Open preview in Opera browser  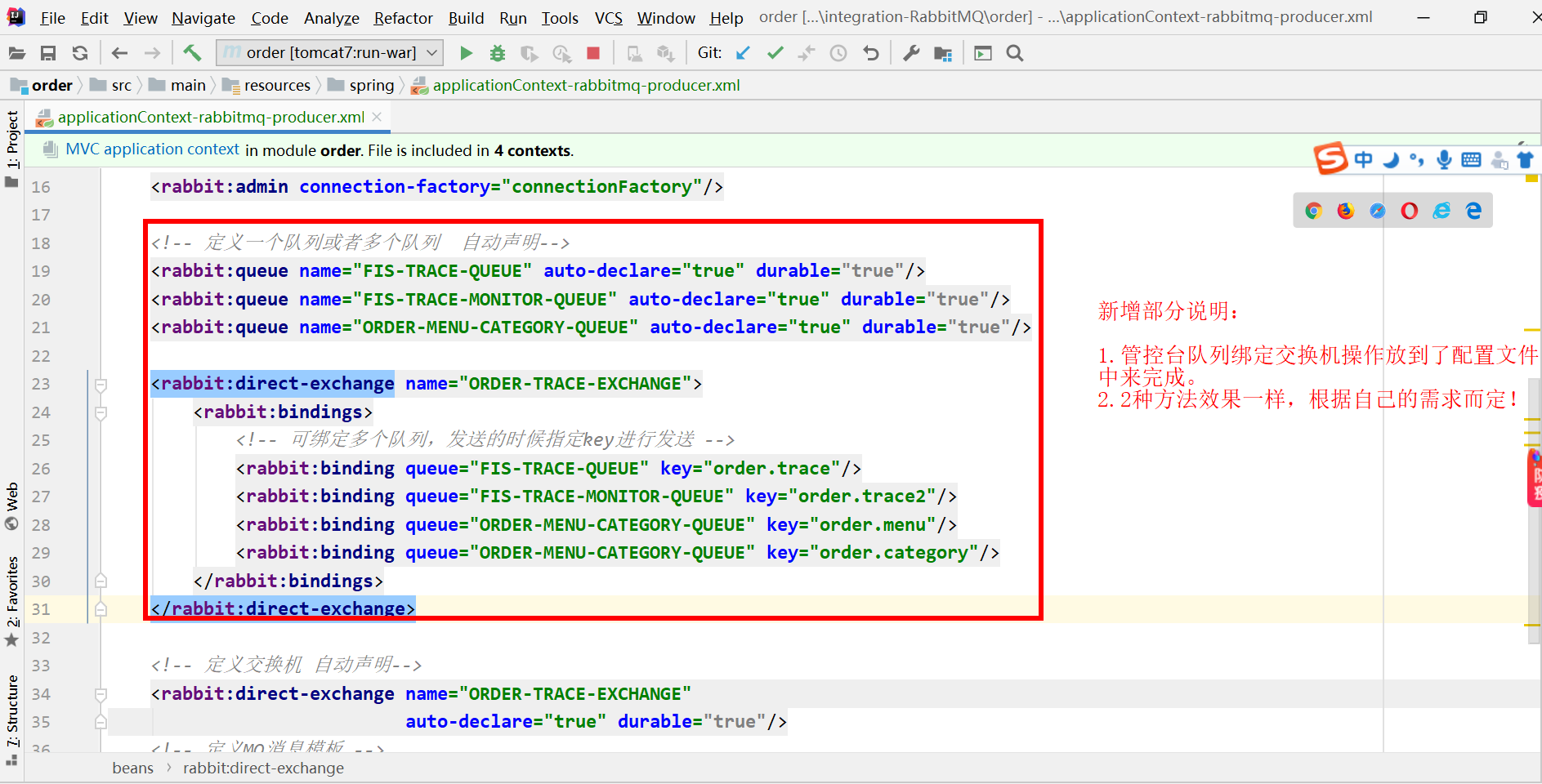tap(1410, 211)
